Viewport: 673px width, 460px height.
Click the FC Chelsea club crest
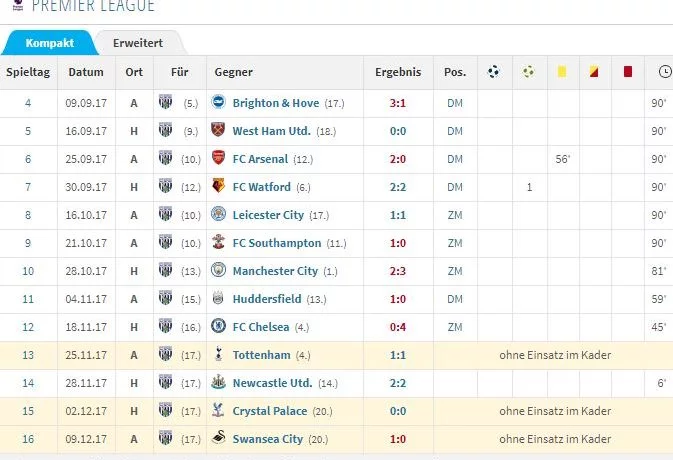pos(219,327)
